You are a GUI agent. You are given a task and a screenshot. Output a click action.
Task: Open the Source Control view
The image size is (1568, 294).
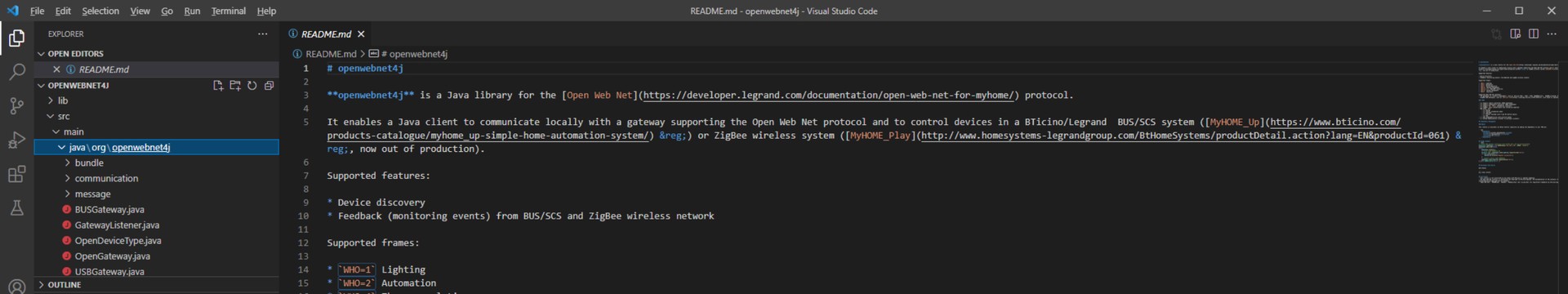click(16, 106)
